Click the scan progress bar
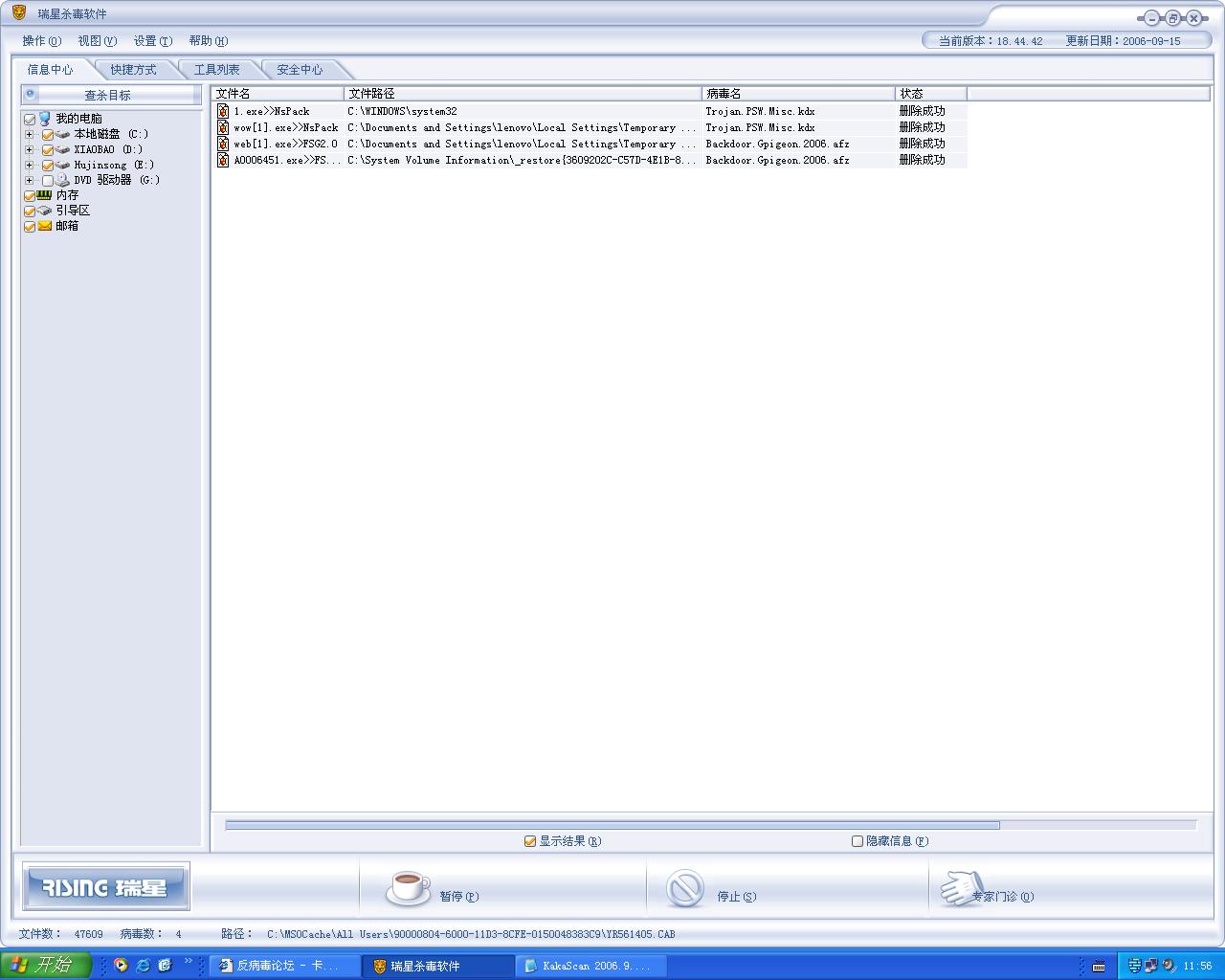This screenshot has width=1225, height=980. [x=710, y=825]
